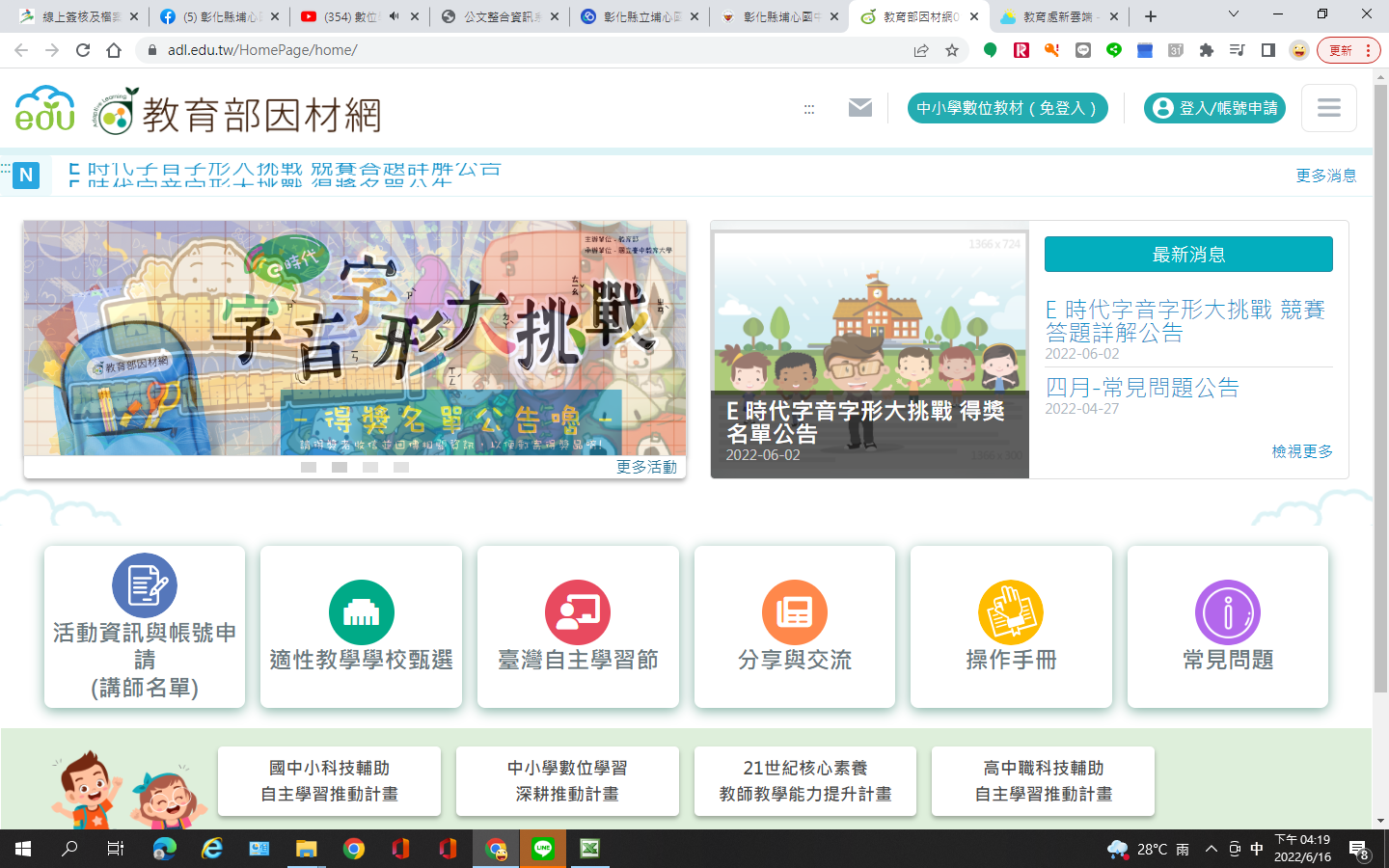1389x868 pixels.
Task: Open Windows taskbar search
Action: click(x=69, y=849)
